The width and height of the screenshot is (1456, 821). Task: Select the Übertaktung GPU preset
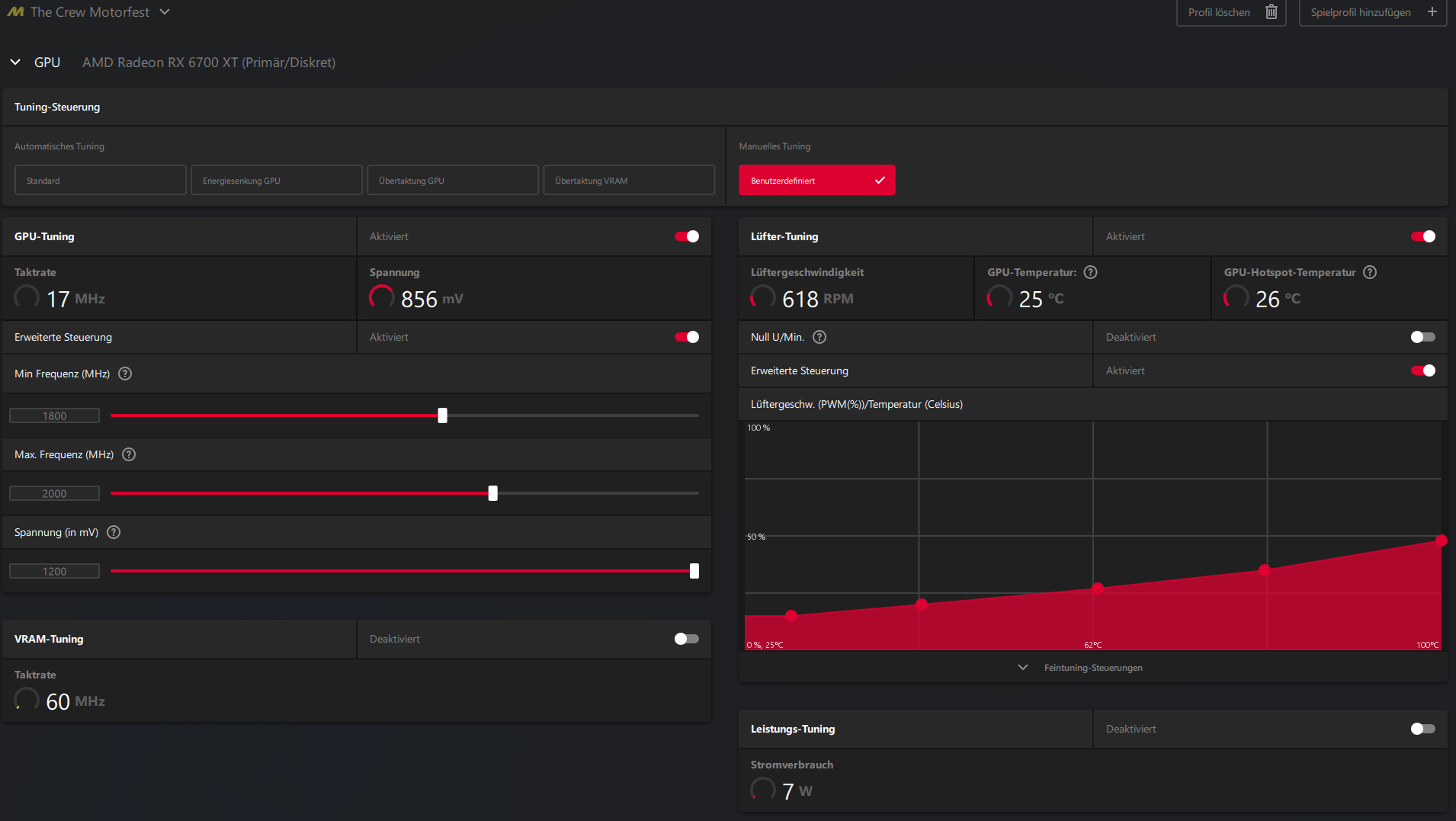coord(453,181)
